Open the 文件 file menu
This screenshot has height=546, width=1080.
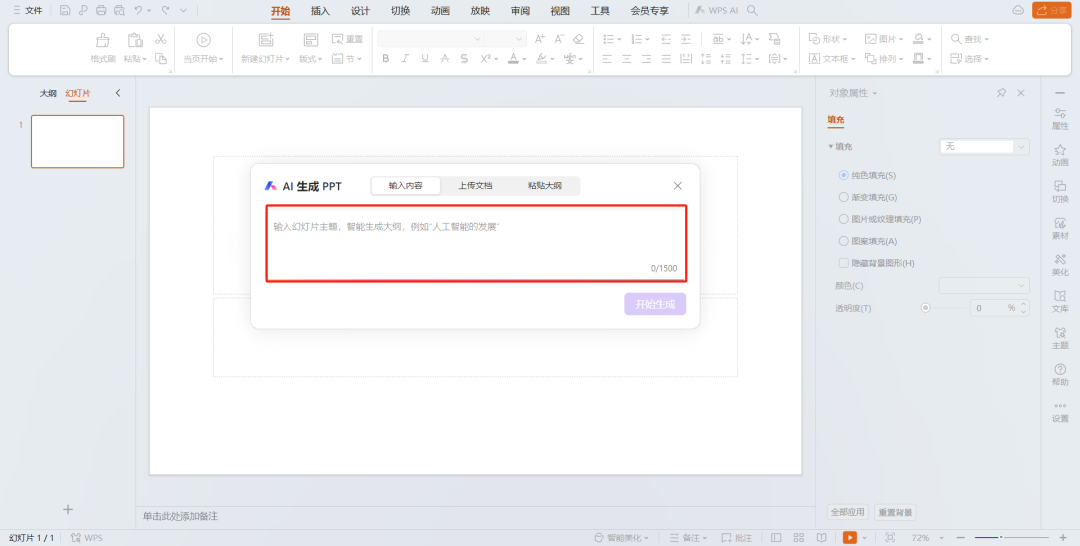[28, 10]
